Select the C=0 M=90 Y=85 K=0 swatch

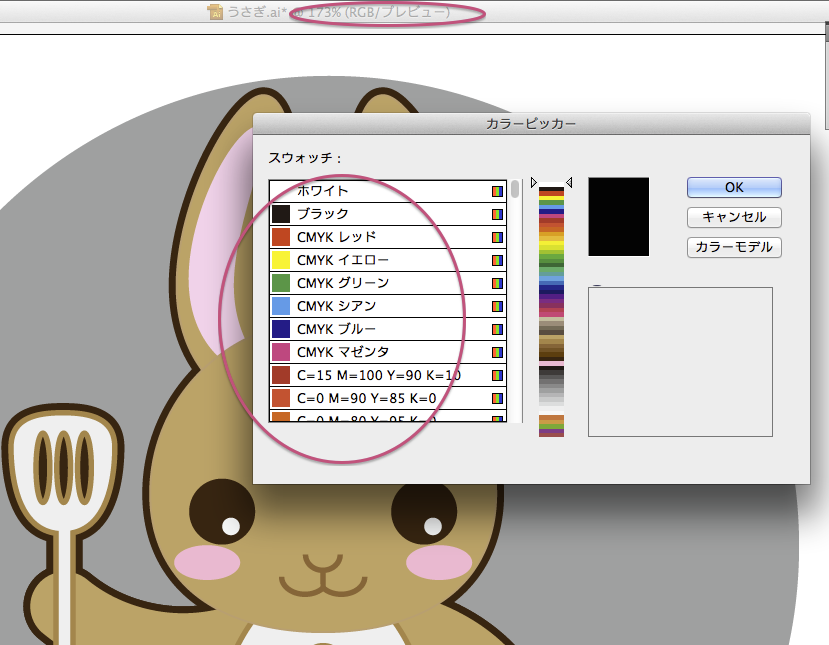380,400
